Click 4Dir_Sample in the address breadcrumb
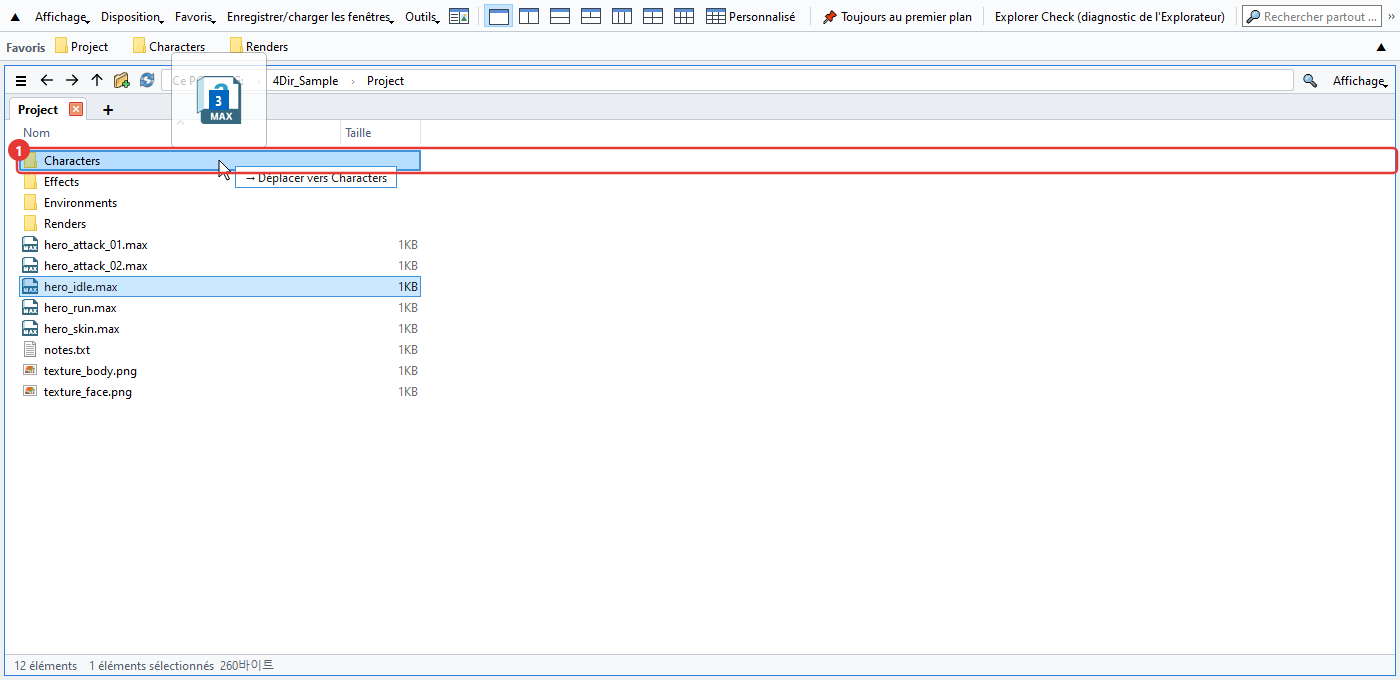1400x680 pixels. 305,81
